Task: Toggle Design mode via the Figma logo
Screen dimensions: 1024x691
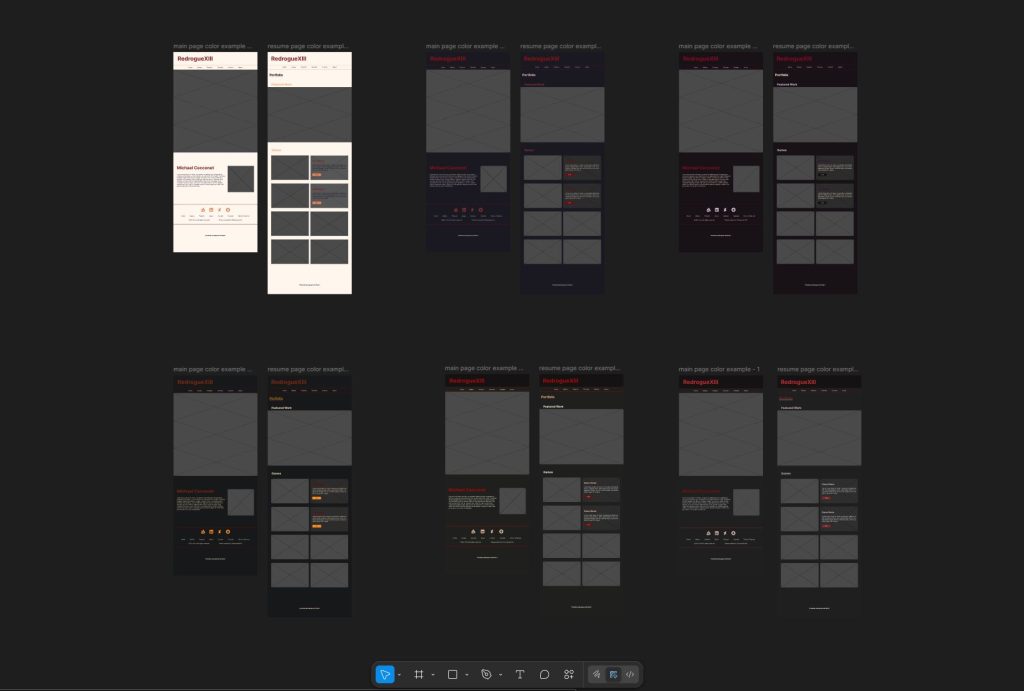Action: (x=613, y=674)
